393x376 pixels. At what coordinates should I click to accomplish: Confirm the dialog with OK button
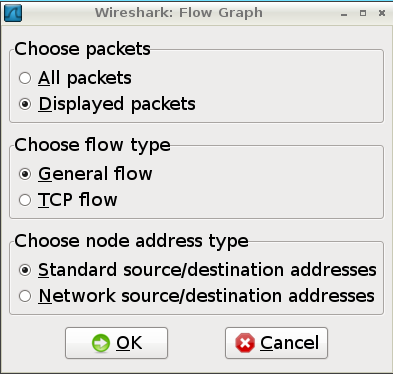[116, 343]
